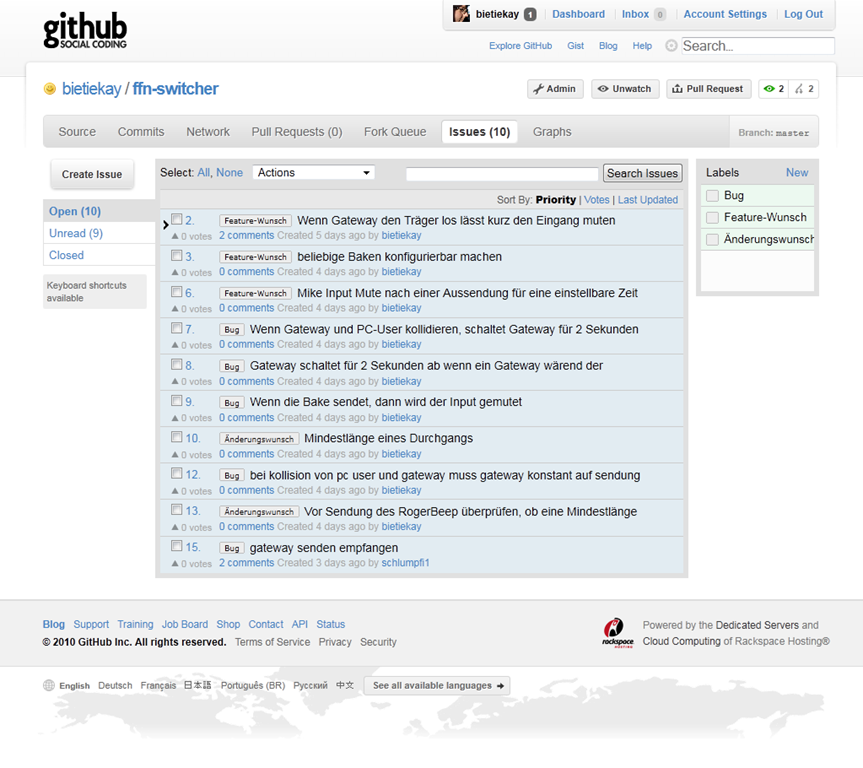Click the notification count badge next to bietiekay

tap(530, 15)
